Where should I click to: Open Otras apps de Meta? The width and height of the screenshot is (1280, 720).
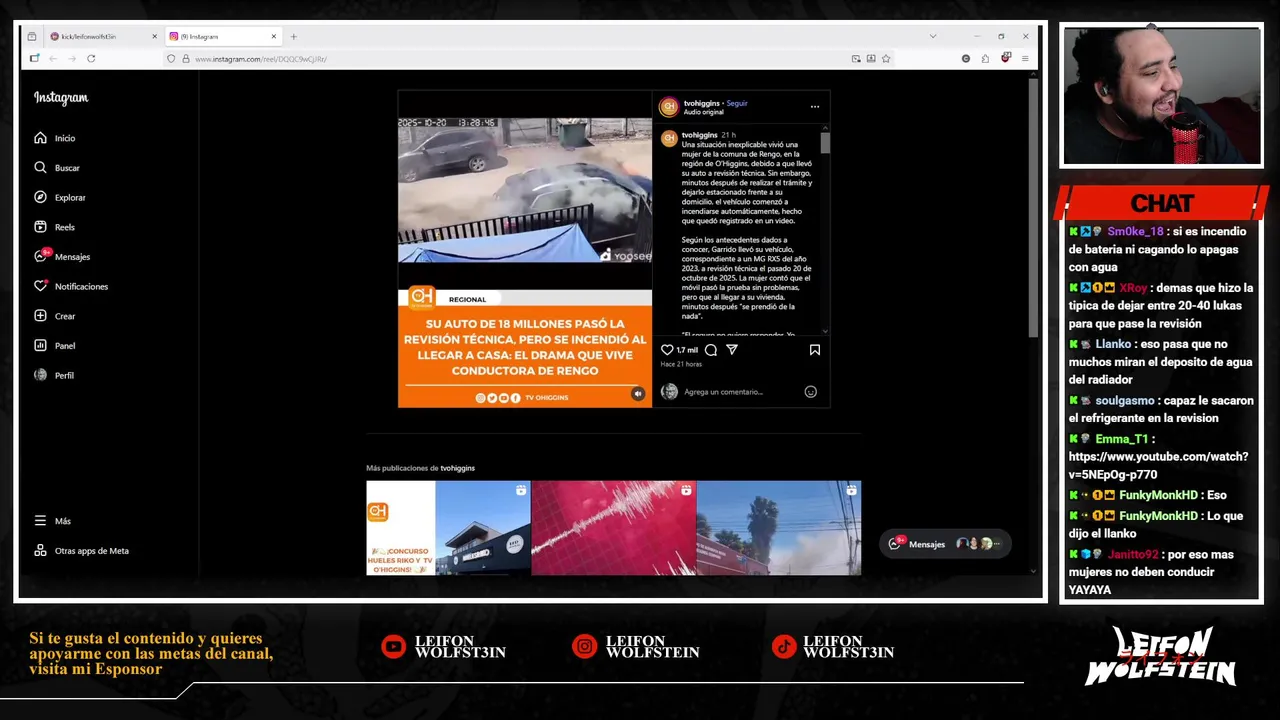click(82, 551)
